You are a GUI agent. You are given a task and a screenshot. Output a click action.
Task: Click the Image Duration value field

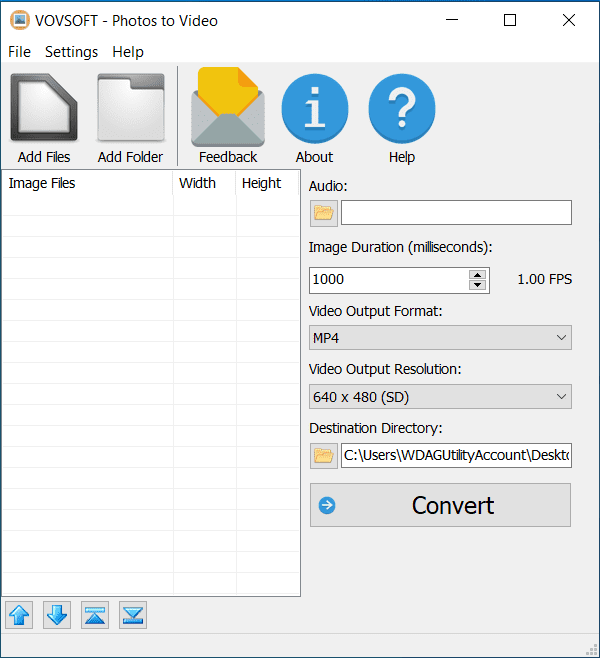[389, 280]
